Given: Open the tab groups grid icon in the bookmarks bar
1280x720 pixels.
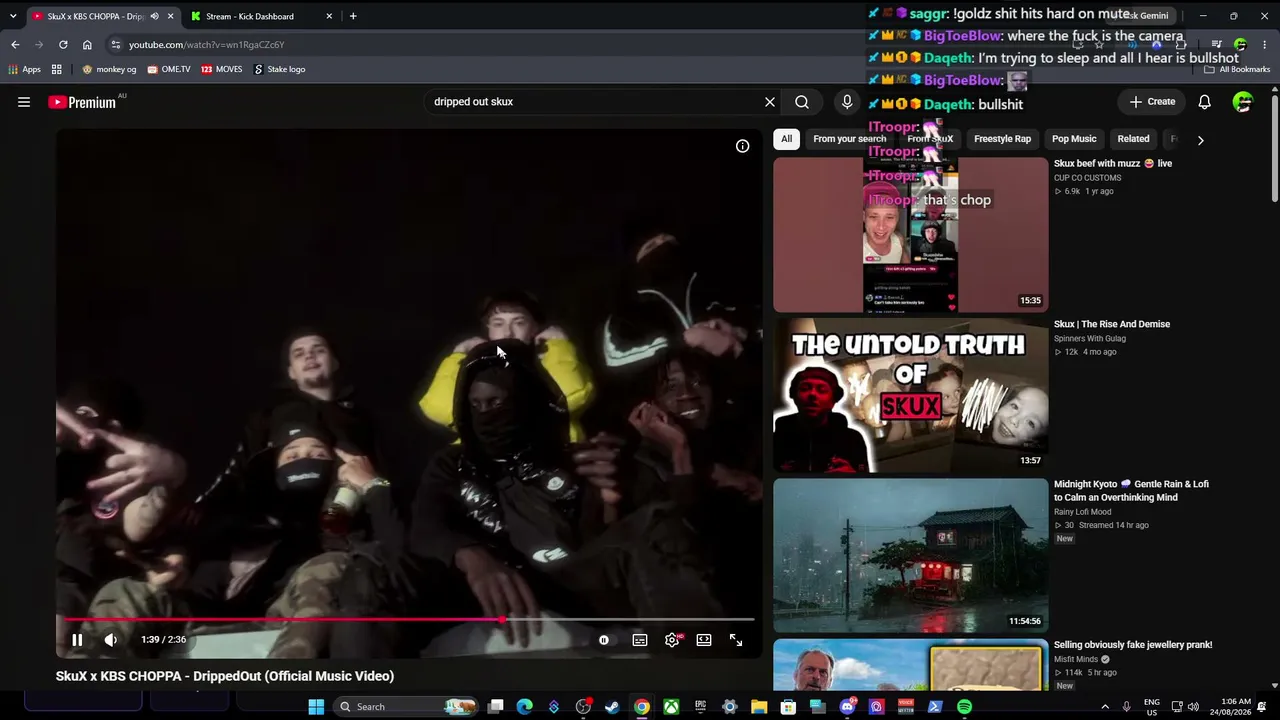Looking at the screenshot, I should [57, 70].
